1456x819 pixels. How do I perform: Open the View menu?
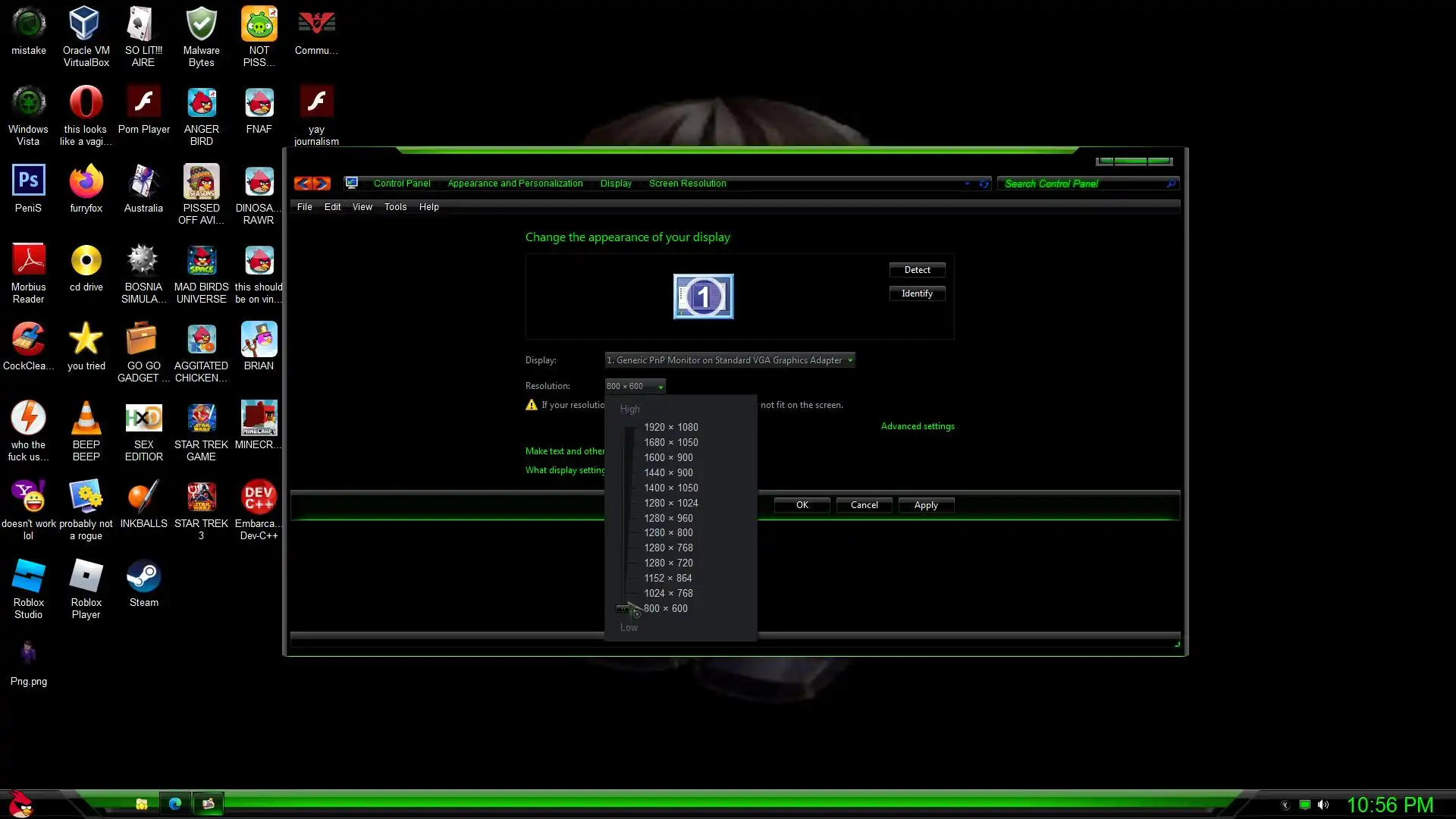362,207
